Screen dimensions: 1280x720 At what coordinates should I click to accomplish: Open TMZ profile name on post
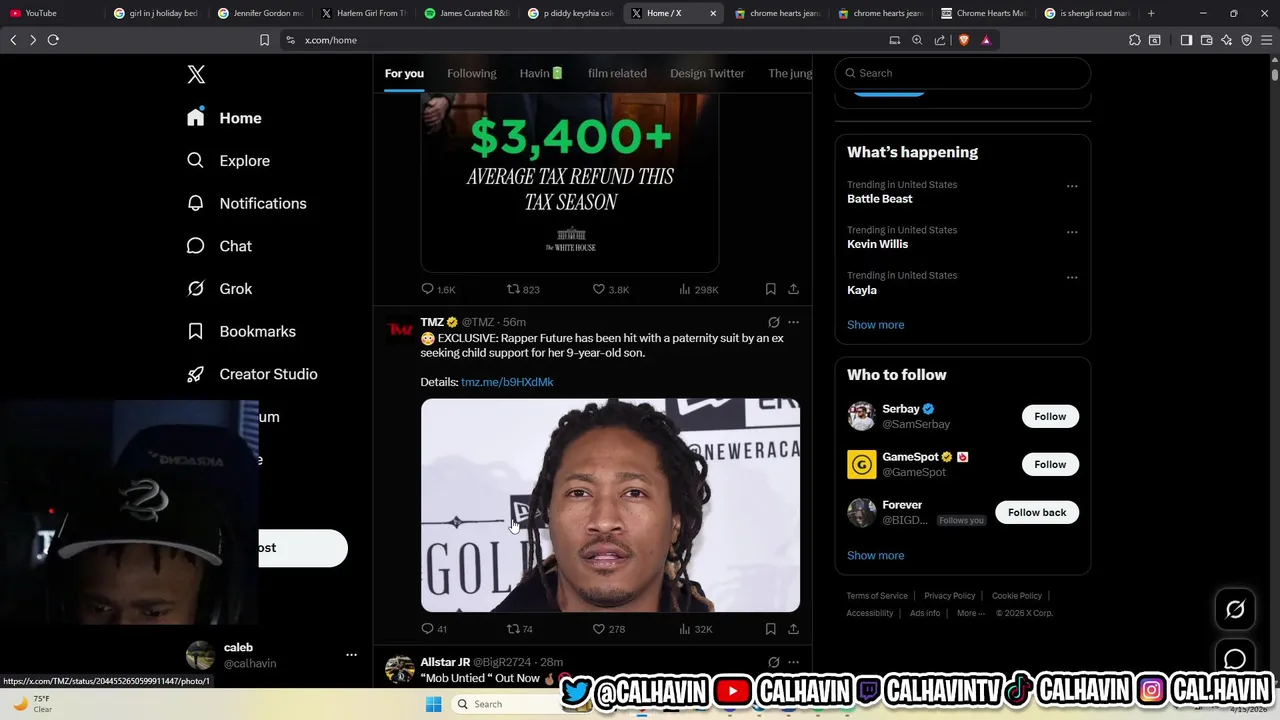click(x=432, y=322)
